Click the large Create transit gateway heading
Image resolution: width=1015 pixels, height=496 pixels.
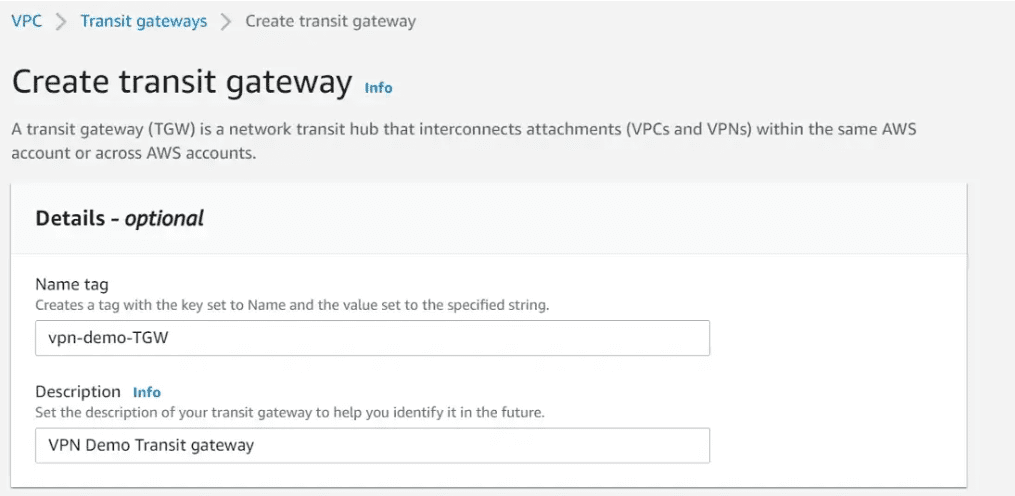click(182, 83)
